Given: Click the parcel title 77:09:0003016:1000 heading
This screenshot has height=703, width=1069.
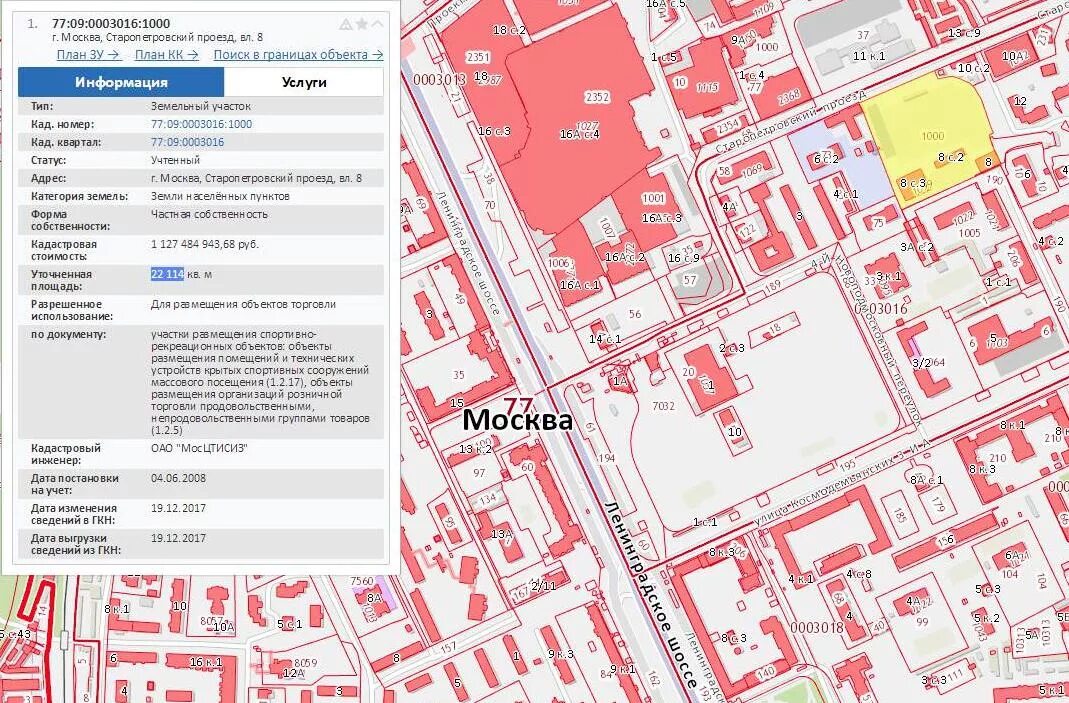Looking at the screenshot, I should pos(111,23).
